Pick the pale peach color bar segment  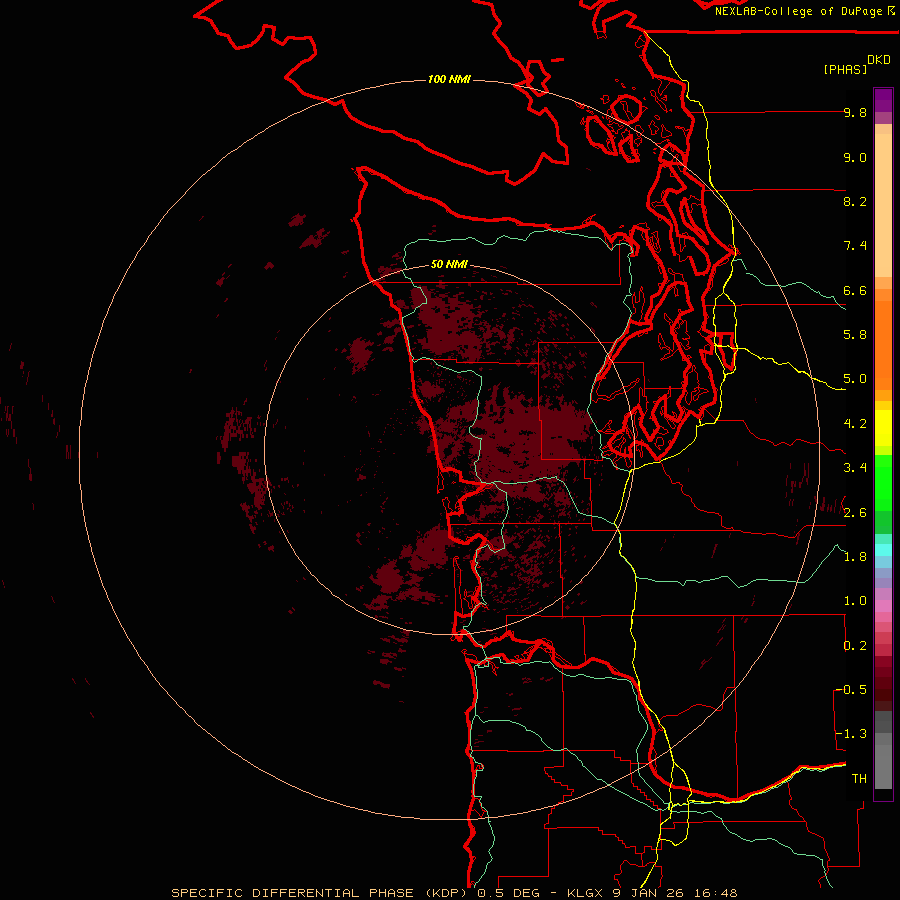click(883, 205)
